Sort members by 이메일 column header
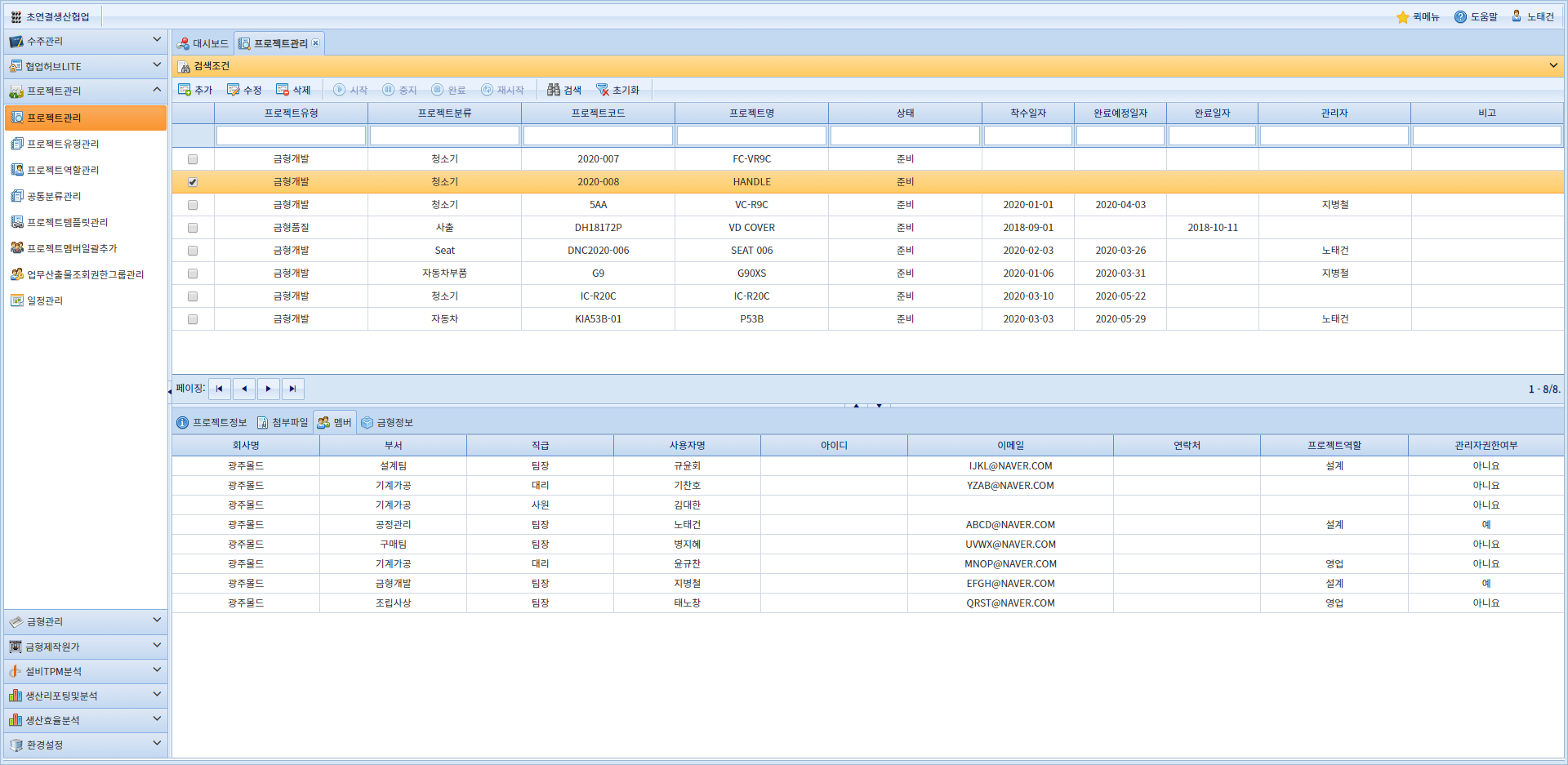Screen dimensions: 1568x765 [x=1011, y=445]
